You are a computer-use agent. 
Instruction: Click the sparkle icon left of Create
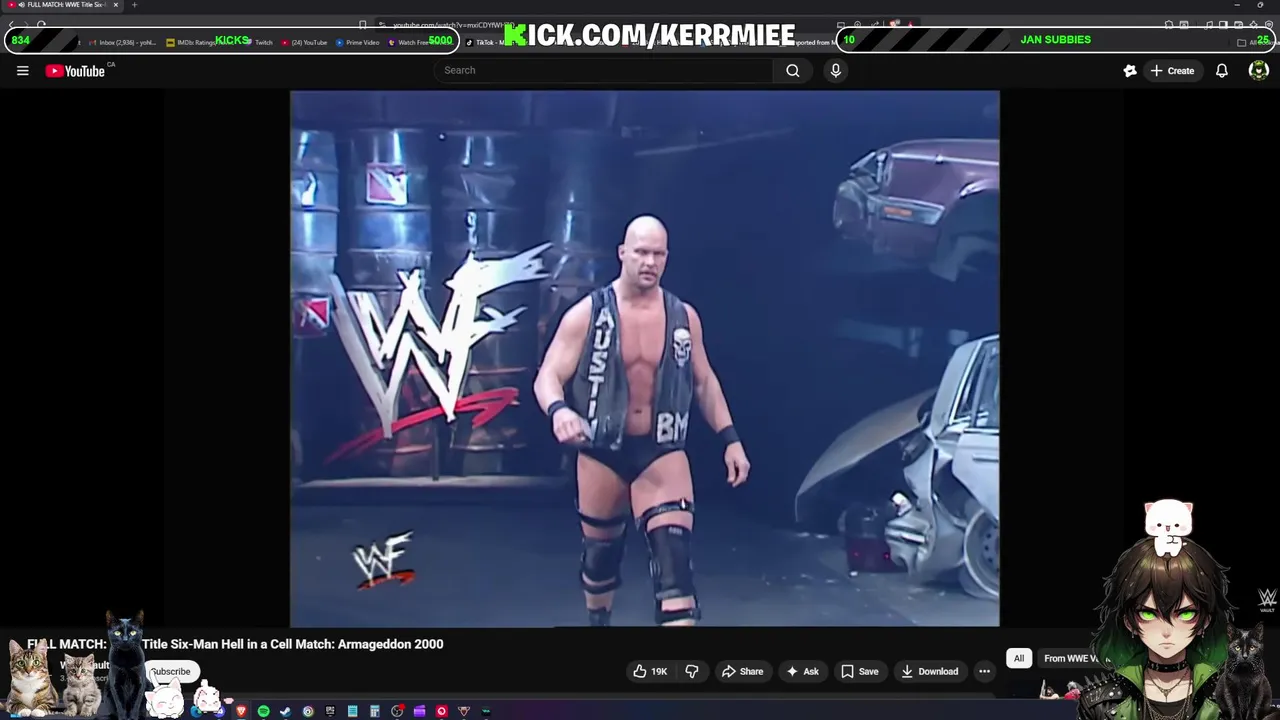[1130, 71]
